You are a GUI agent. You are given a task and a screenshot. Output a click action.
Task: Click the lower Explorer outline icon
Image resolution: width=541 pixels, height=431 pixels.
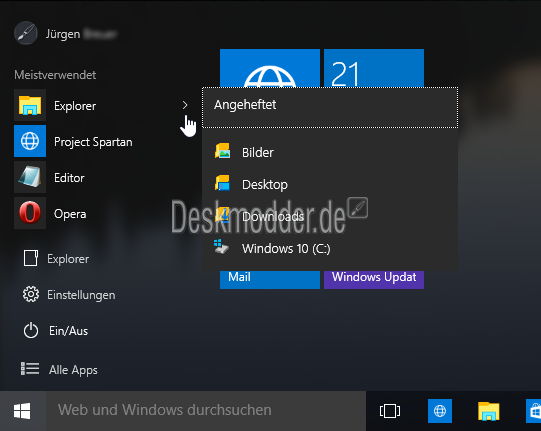pyautogui.click(x=31, y=258)
